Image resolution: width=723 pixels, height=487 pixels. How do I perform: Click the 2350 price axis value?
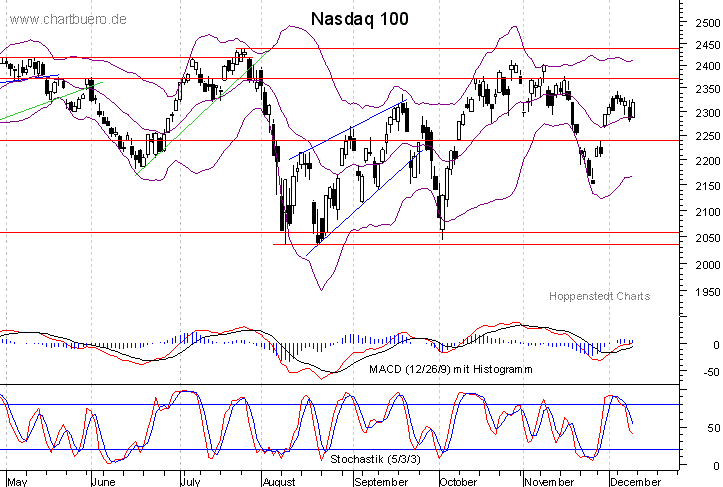pyautogui.click(x=707, y=89)
